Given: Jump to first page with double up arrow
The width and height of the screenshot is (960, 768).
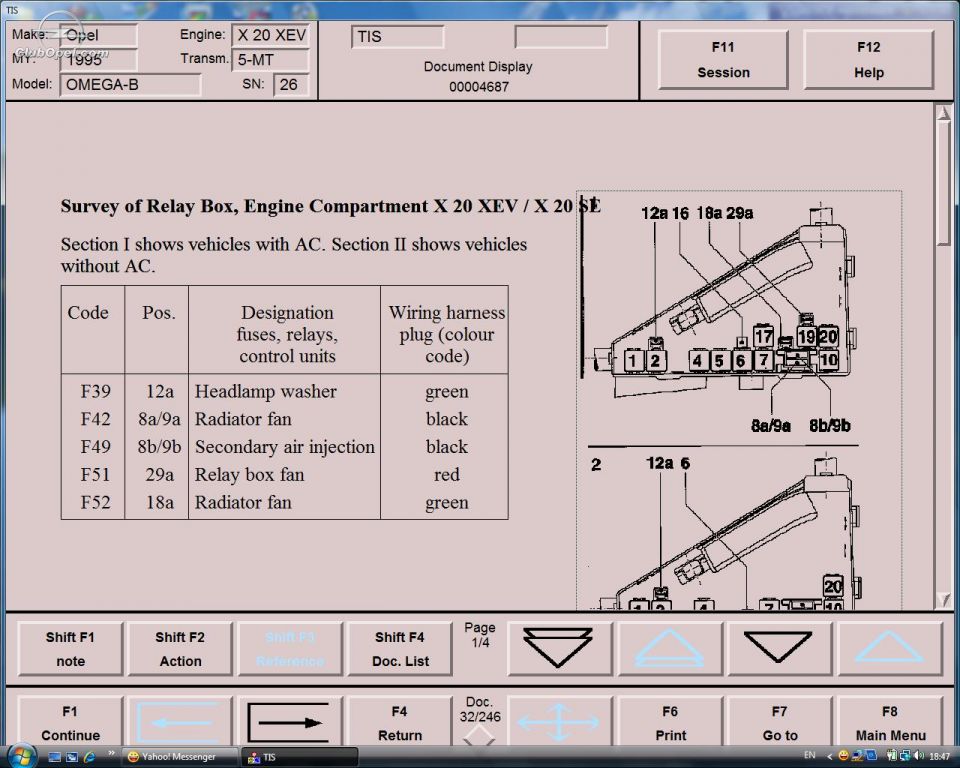Looking at the screenshot, I should click(x=669, y=649).
